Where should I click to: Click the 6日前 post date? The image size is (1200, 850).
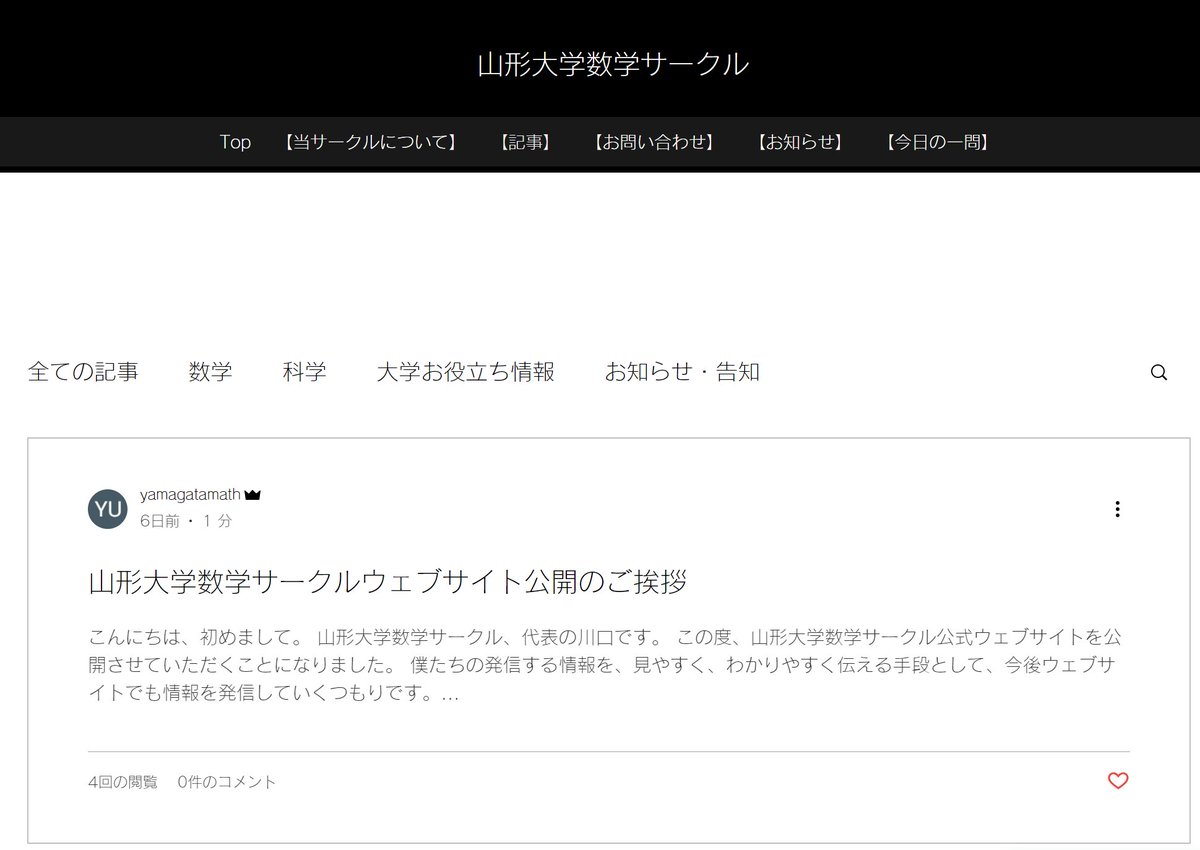[160, 521]
